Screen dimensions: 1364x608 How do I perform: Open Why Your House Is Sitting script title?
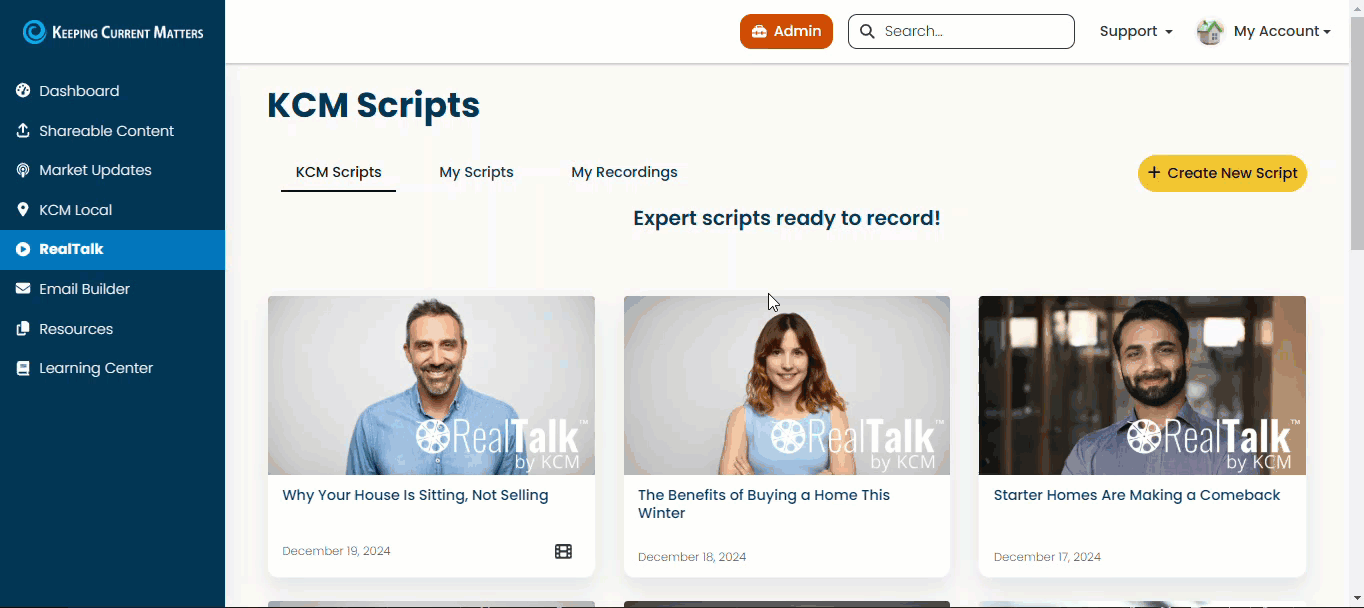(415, 495)
